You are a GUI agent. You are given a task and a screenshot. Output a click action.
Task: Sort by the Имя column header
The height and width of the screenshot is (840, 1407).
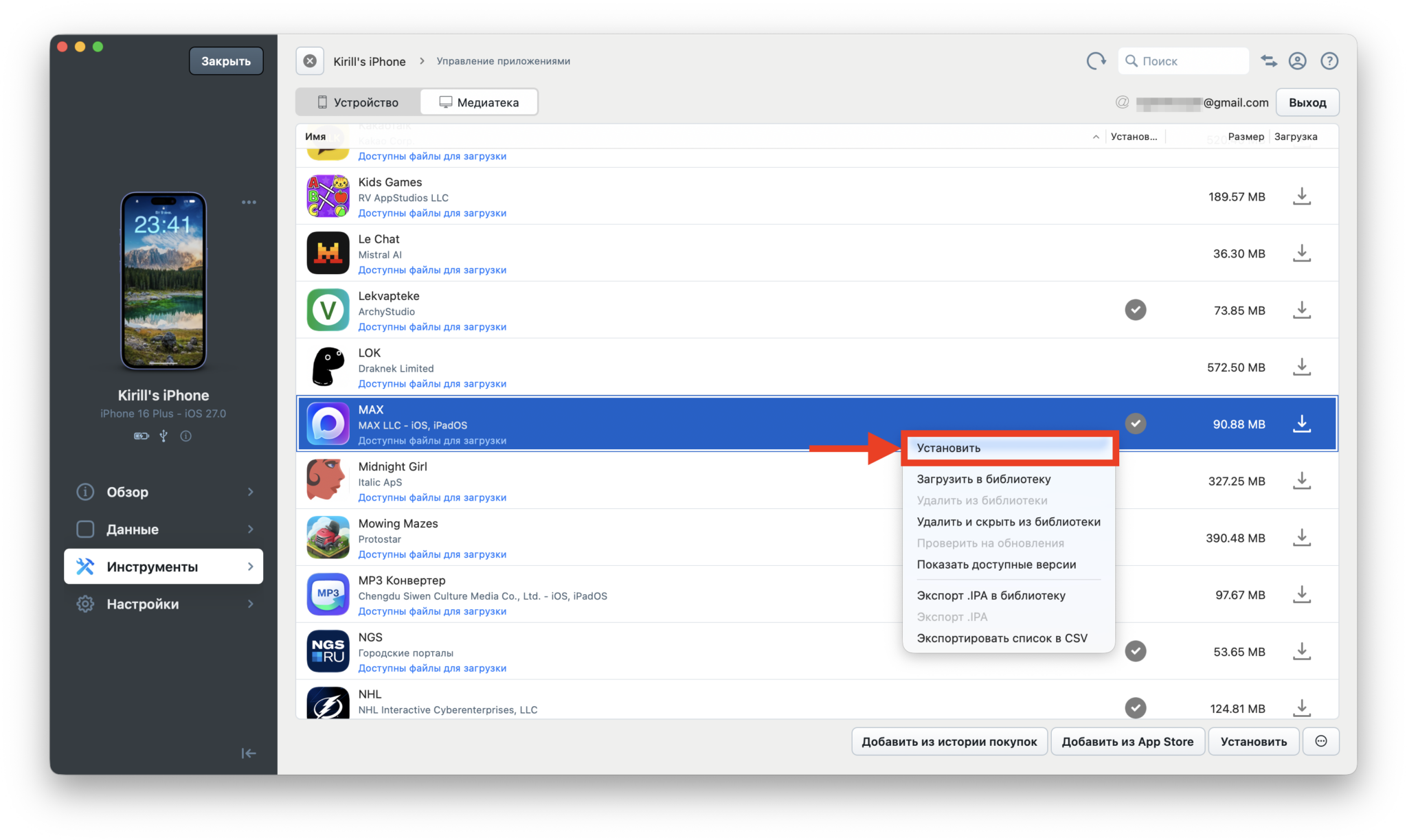(315, 137)
